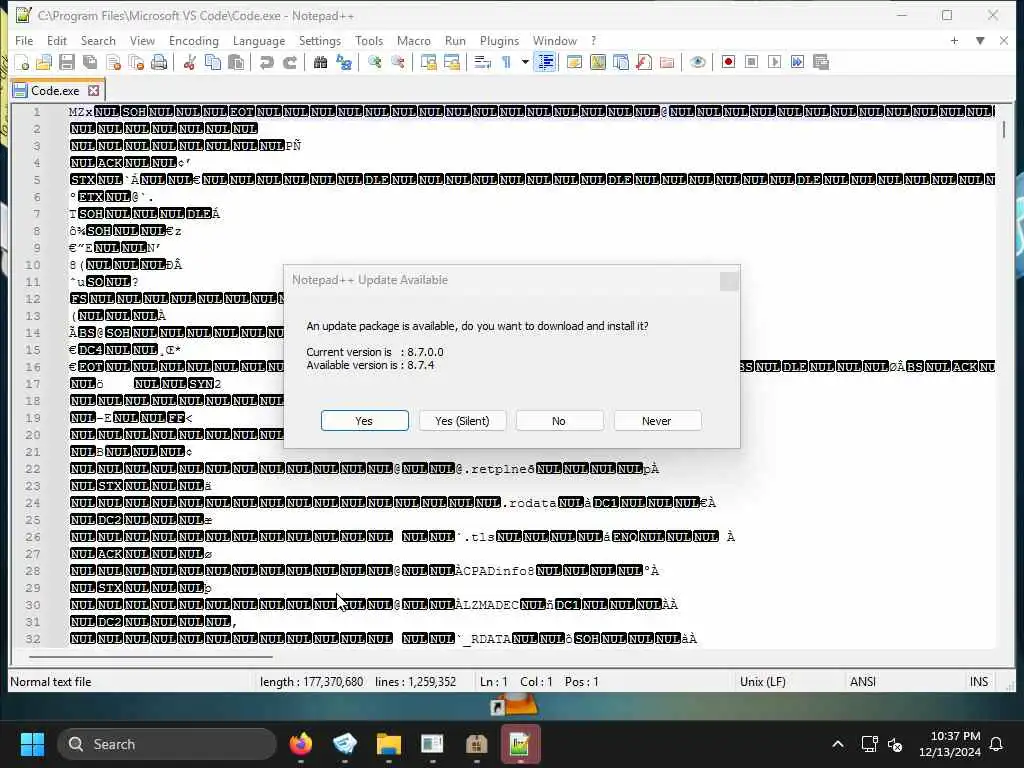
Task: Click the Synchronize horizontal scrolling icon
Action: point(451,63)
